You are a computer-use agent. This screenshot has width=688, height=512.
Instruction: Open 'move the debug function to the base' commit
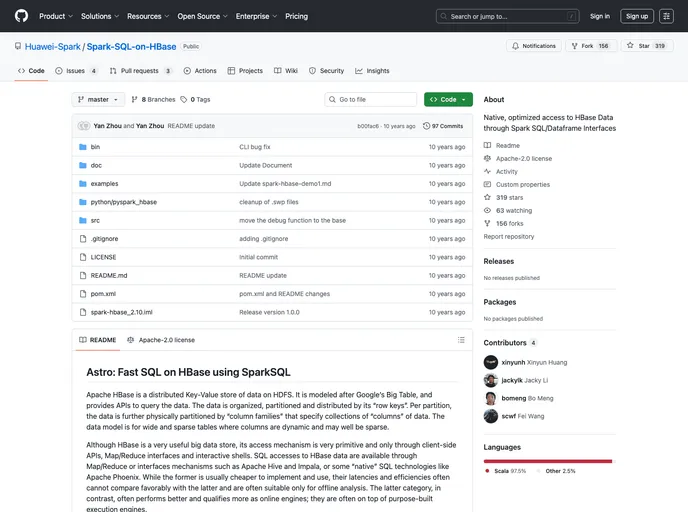293,221
